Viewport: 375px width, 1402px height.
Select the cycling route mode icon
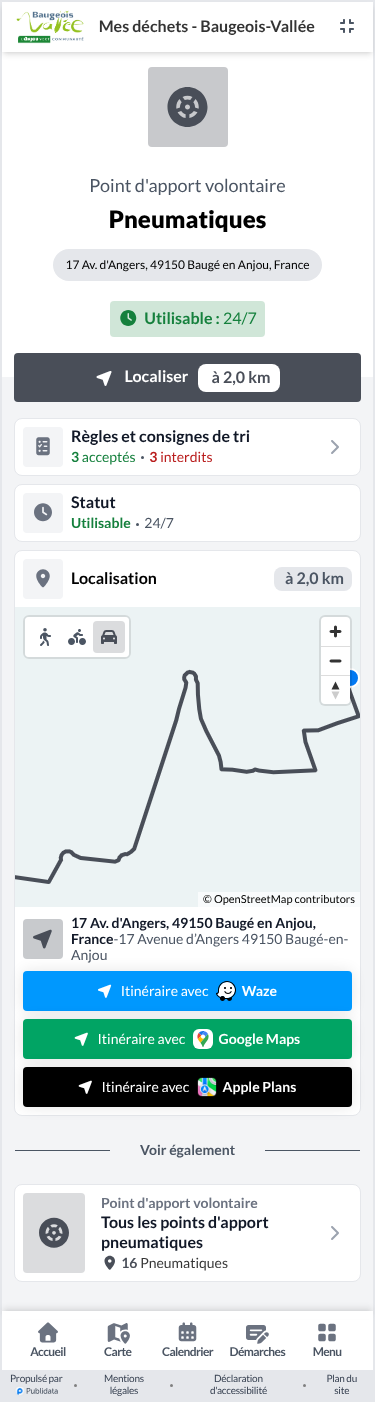(x=77, y=636)
